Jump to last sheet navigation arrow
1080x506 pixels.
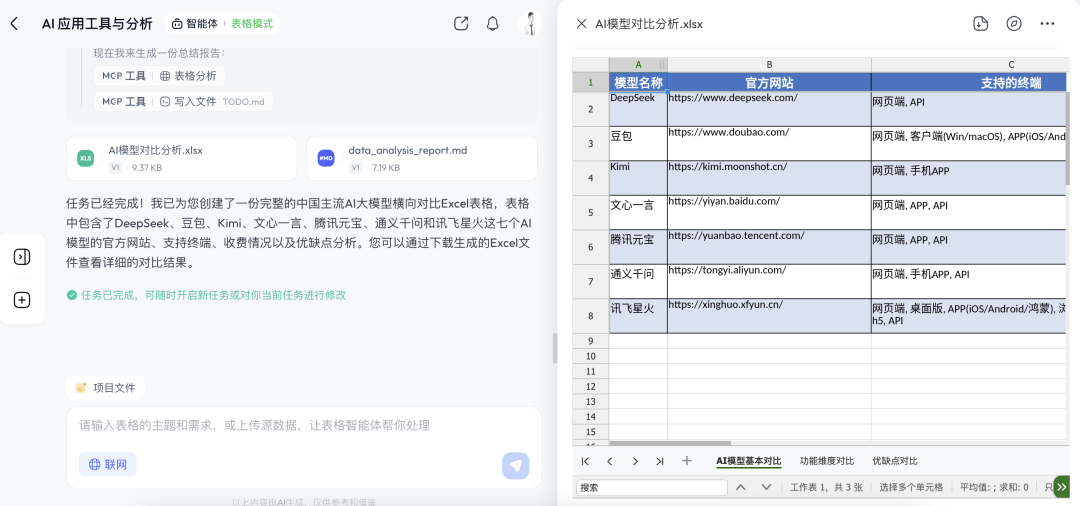(660, 461)
